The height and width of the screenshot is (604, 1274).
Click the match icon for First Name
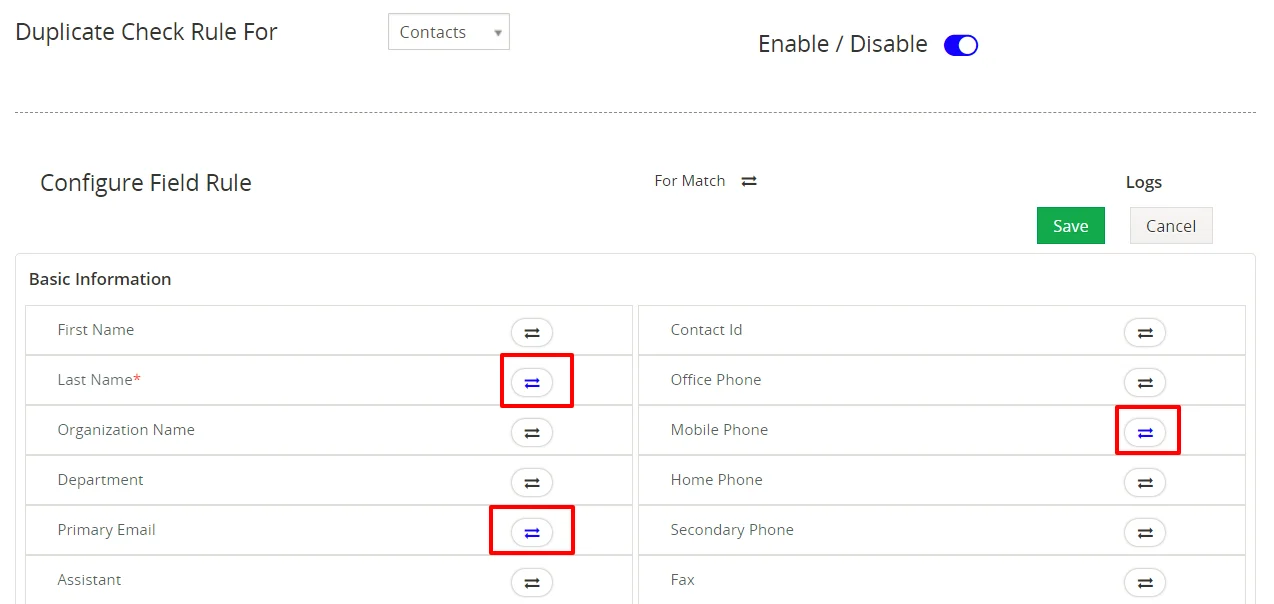pyautogui.click(x=532, y=332)
